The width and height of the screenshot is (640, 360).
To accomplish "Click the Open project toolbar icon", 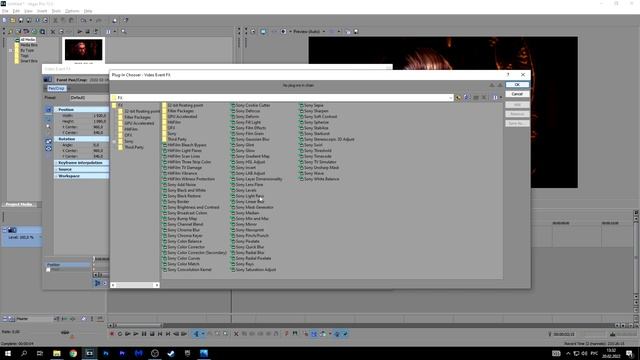I will [x=12, y=20].
